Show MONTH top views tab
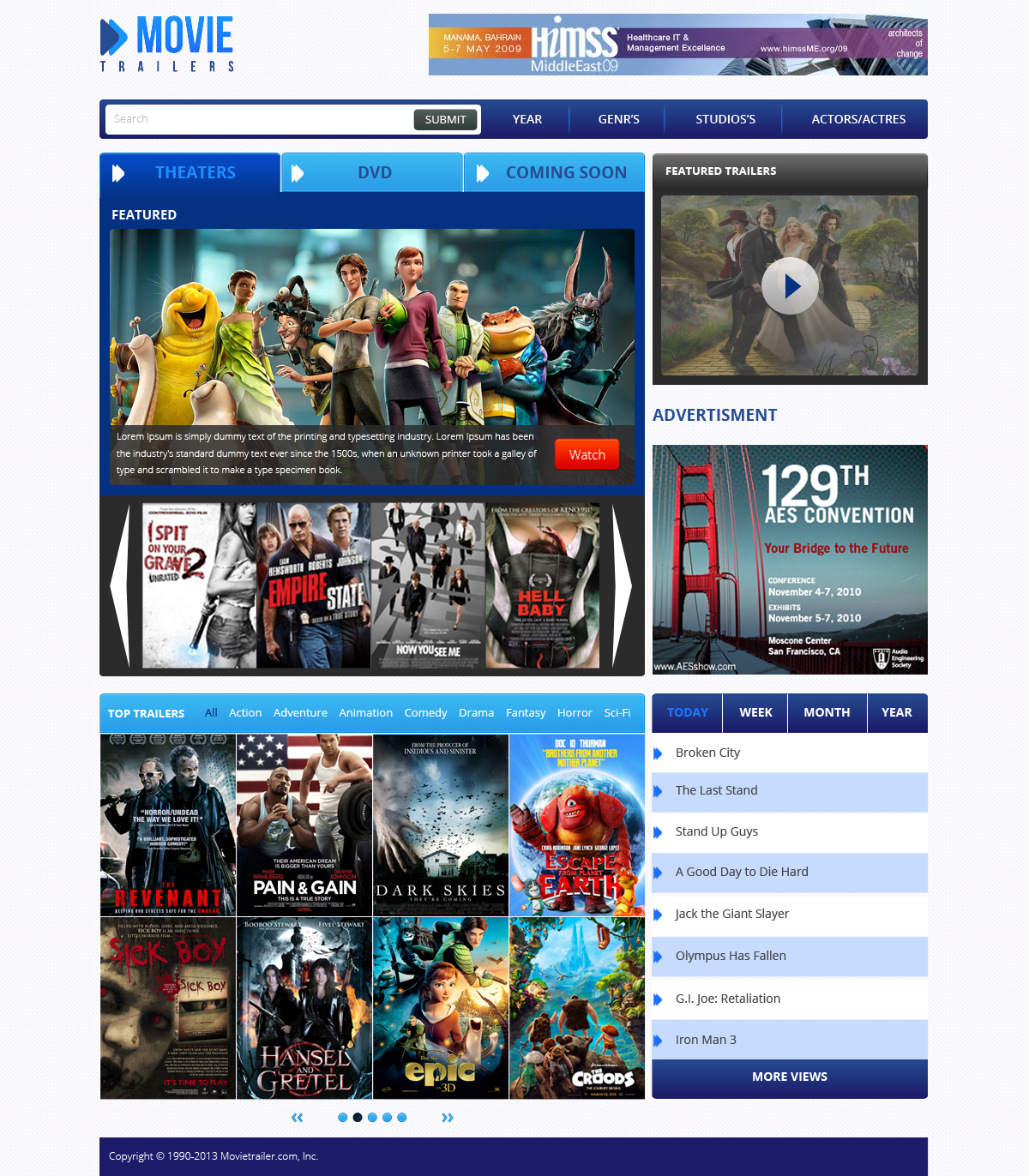1029x1176 pixels. [x=827, y=713]
